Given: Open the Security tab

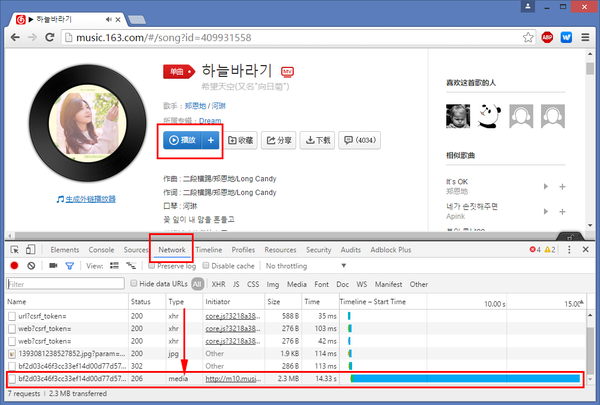Looking at the screenshot, I should click(318, 250).
